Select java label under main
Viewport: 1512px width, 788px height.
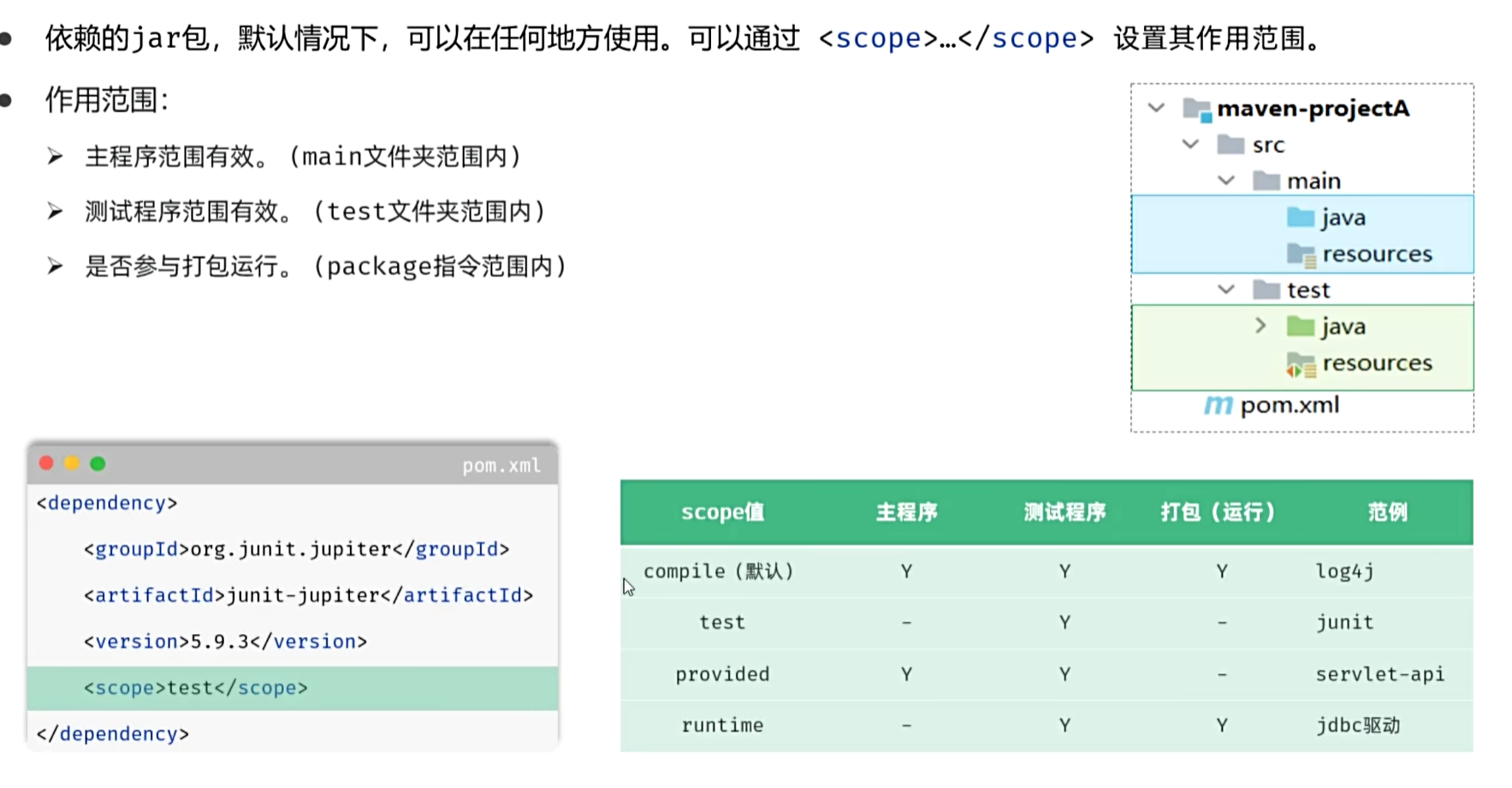tap(1343, 218)
